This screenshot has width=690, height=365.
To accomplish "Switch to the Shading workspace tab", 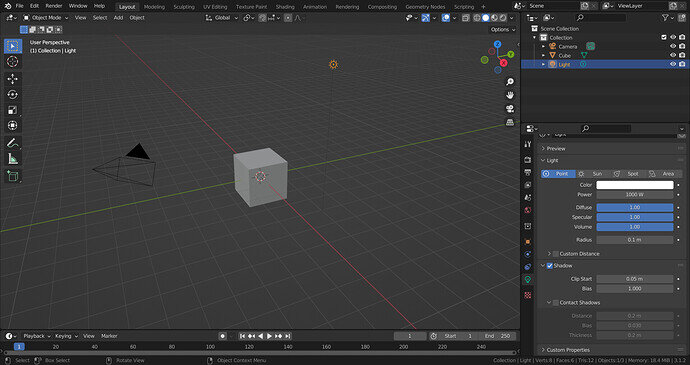I will click(x=285, y=7).
